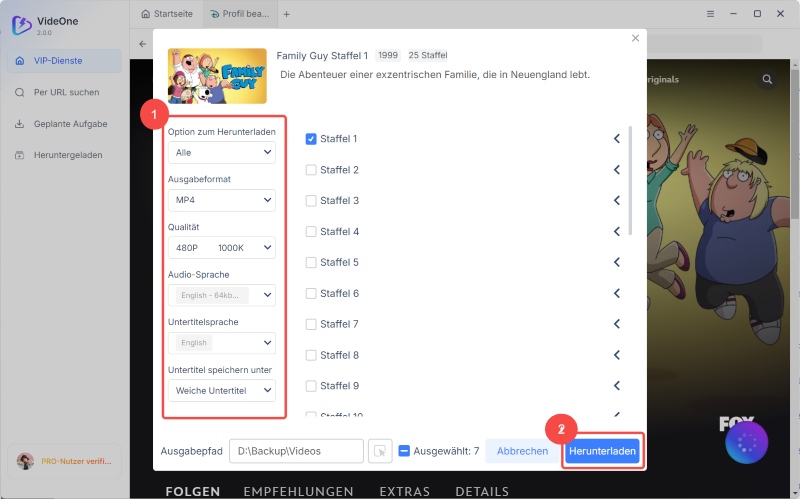Viewport: 800px width, 499px height.
Task: Toggle the Ausgewählt select-all checkbox
Action: [x=404, y=451]
